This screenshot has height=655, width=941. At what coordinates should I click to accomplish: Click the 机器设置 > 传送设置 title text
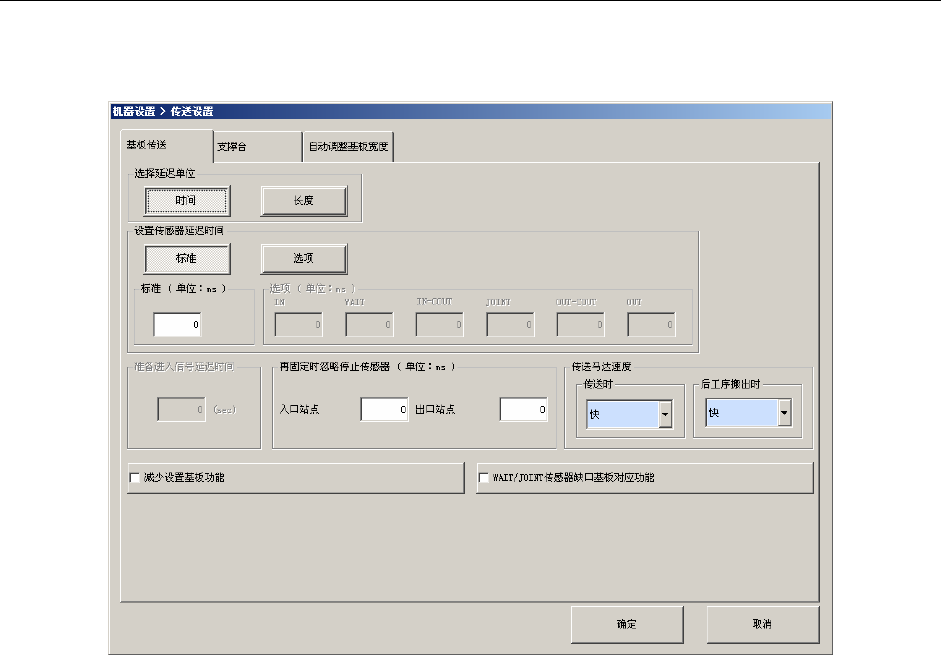(x=163, y=111)
